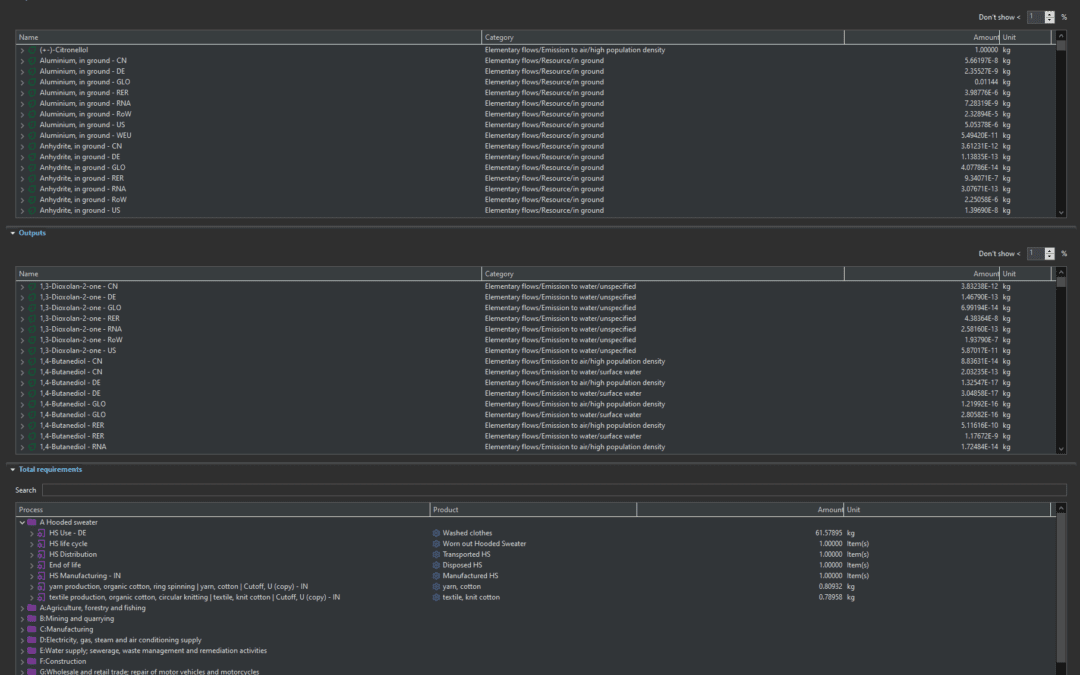Decrease the outputs Don't show percentage

(x=1049, y=257)
